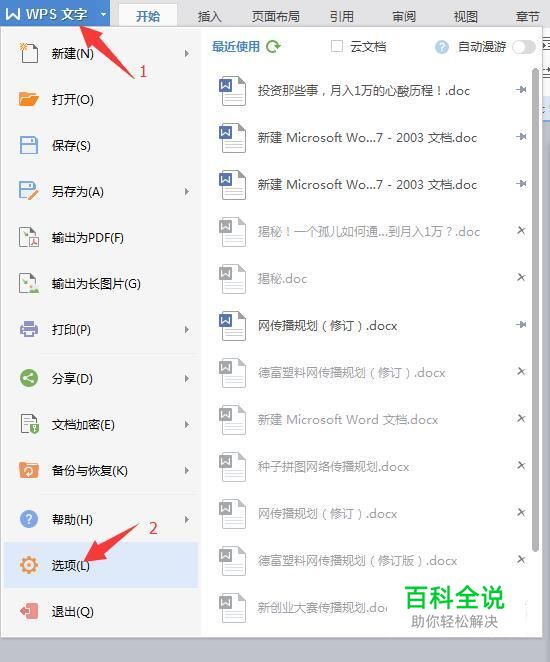Screen dimensions: 550x662
Task: Expand the 新建(N) submenu arrow
Action: (x=187, y=54)
